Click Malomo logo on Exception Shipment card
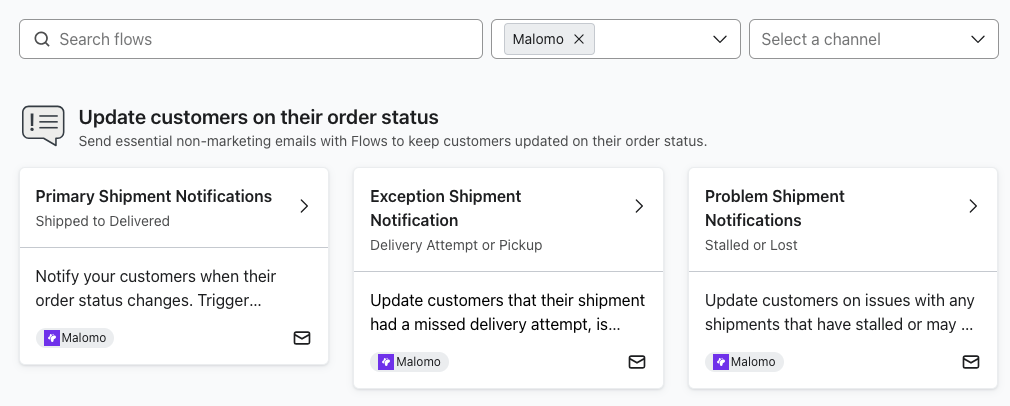 pos(387,362)
